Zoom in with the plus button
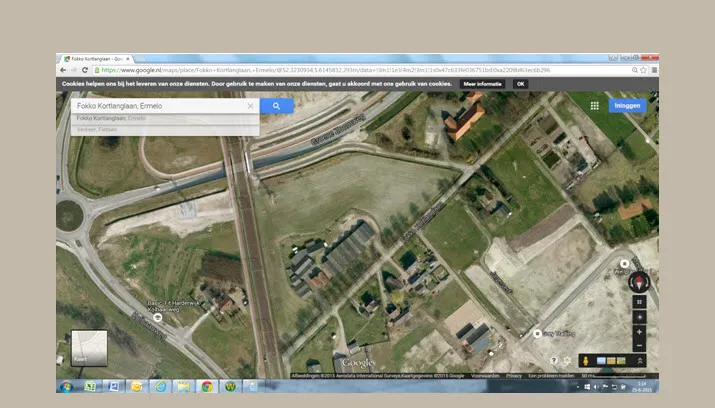This screenshot has height=408, width=715. point(640,331)
